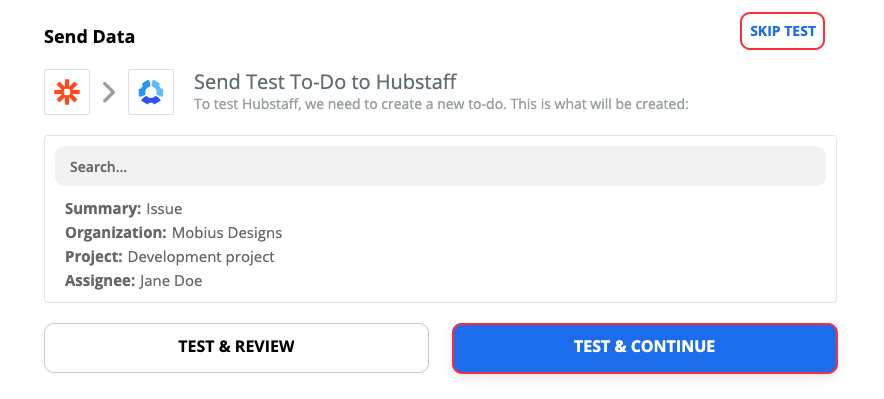Select the Assignee field label

pyautogui.click(x=100, y=281)
